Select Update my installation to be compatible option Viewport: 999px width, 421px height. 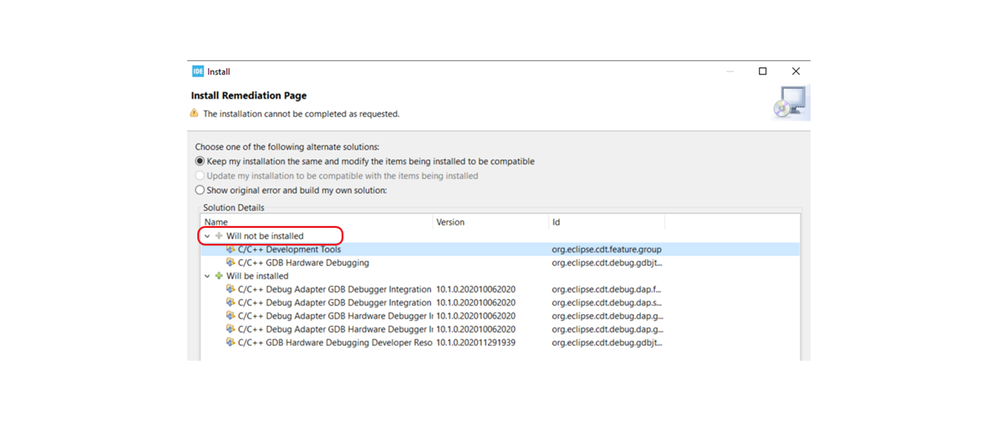pyautogui.click(x=200, y=175)
